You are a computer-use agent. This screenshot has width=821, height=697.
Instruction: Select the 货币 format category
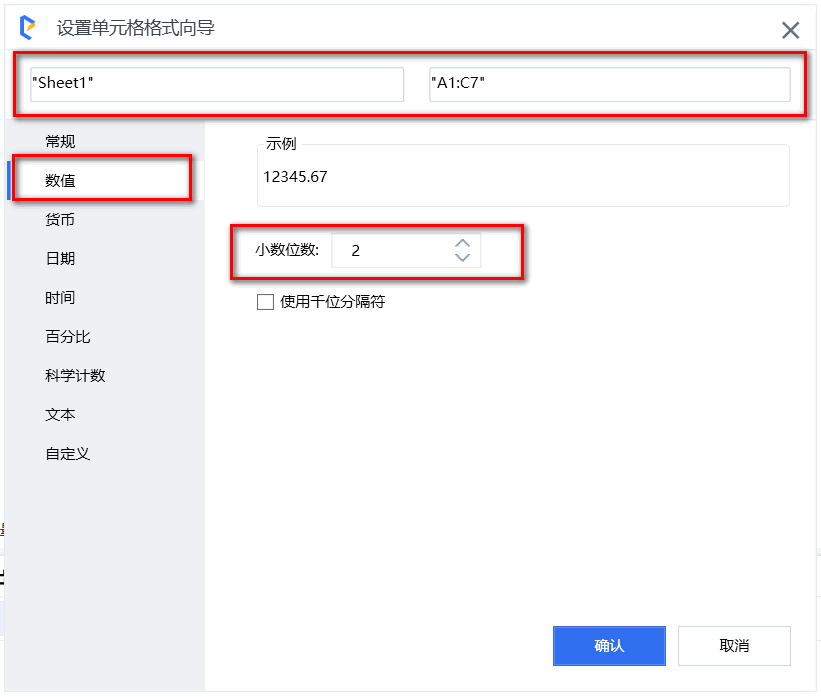[x=105, y=219]
